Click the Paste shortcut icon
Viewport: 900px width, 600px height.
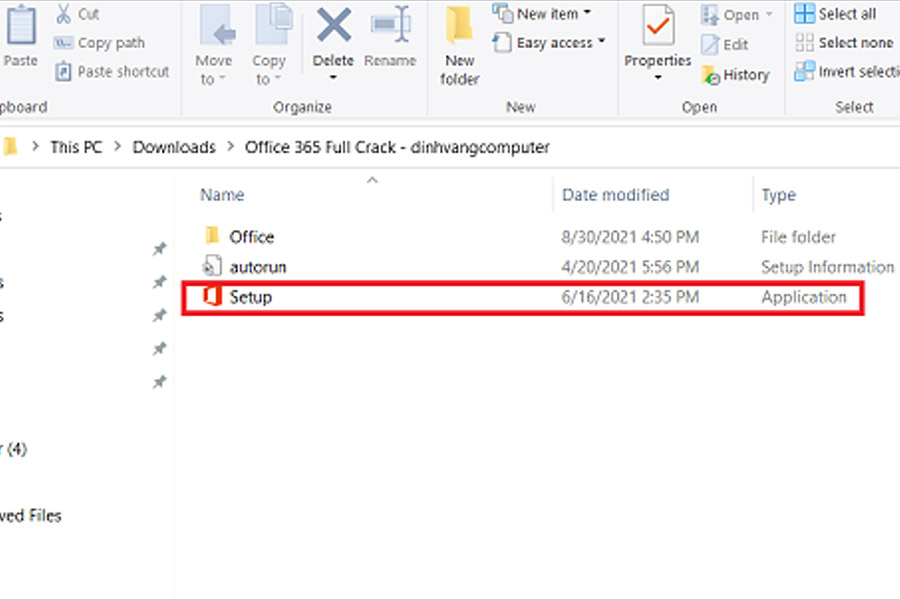[63, 72]
